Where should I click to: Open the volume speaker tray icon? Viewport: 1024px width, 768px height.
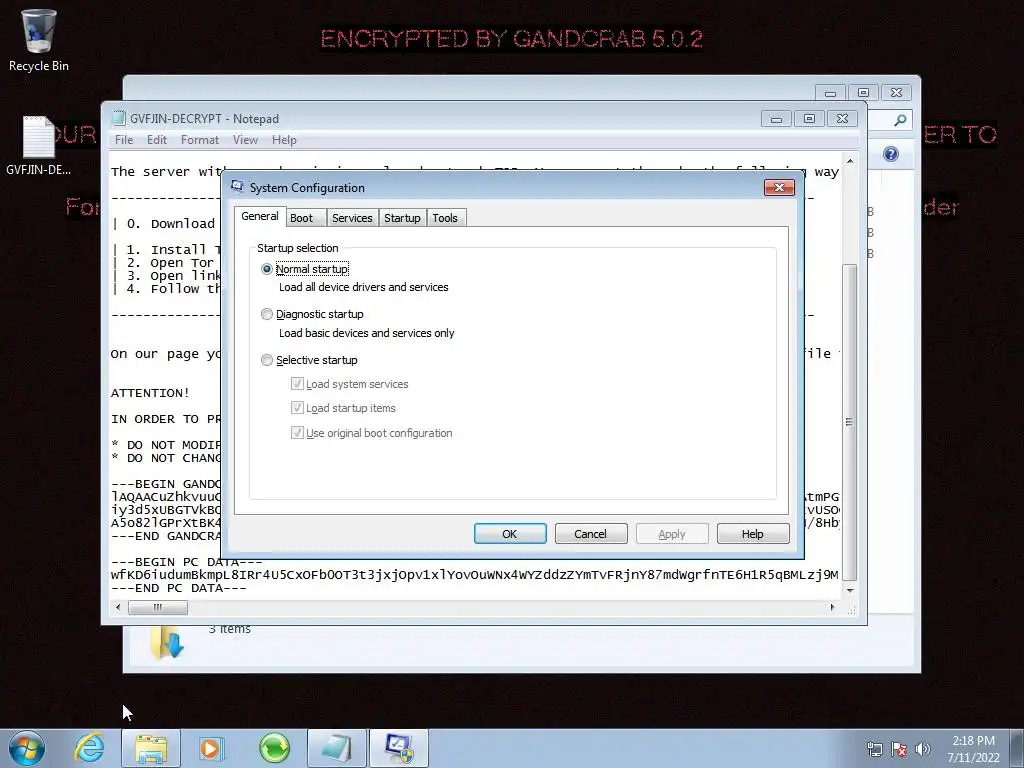923,749
